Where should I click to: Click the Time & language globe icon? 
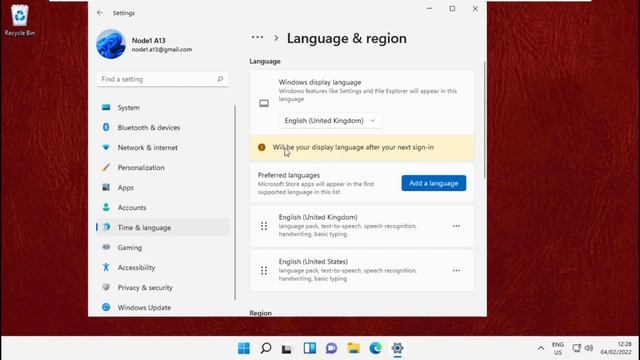[106, 227]
